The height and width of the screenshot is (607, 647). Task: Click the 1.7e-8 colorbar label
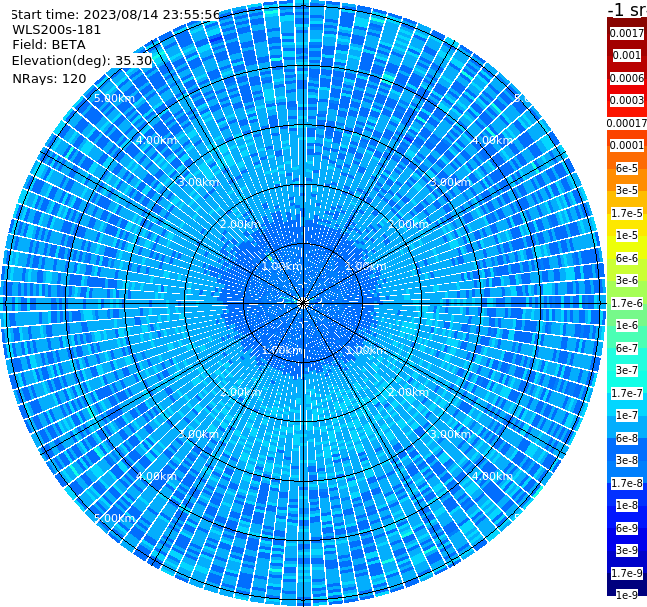tap(627, 483)
